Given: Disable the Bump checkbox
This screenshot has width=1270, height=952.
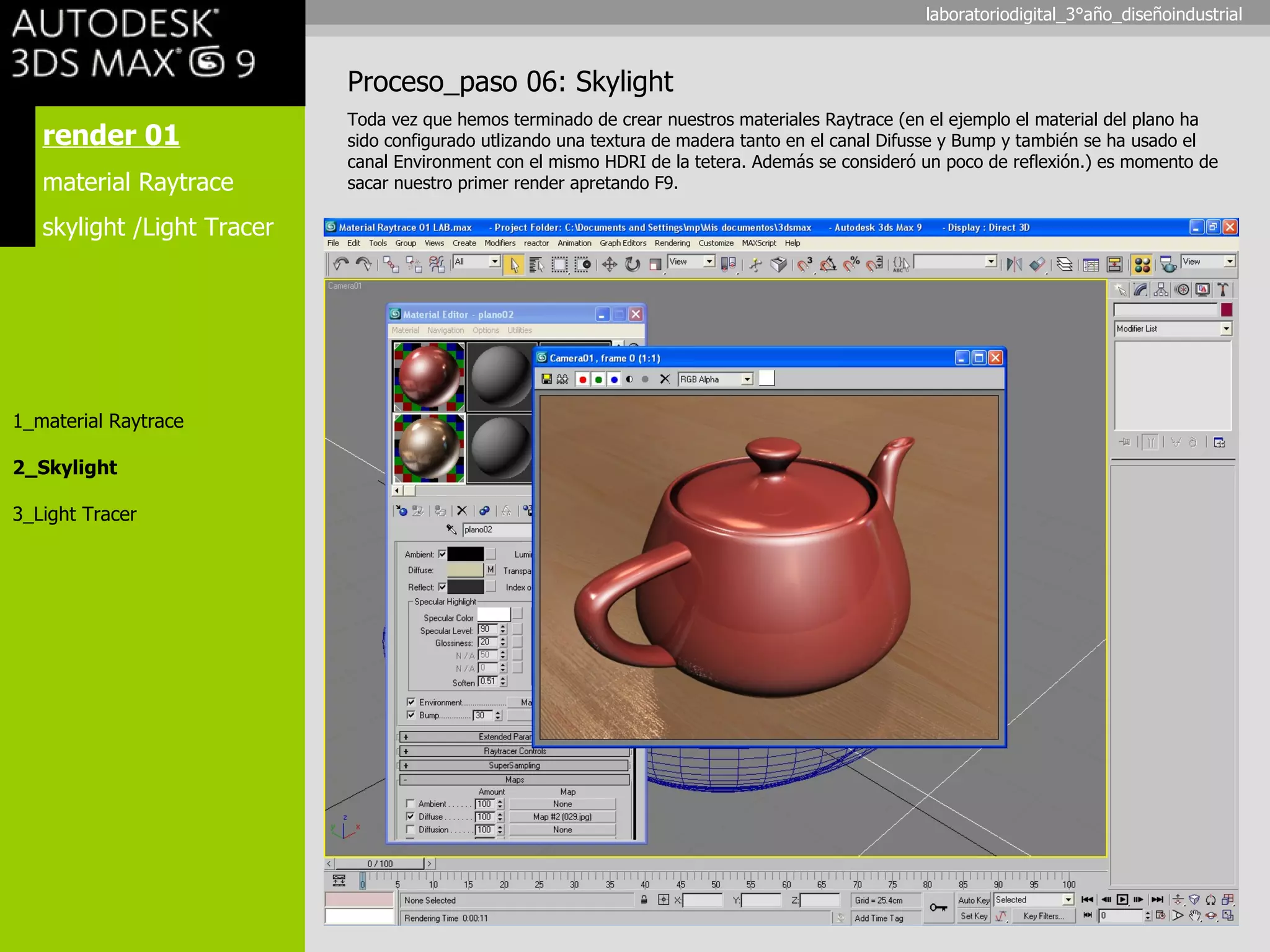Looking at the screenshot, I should tap(411, 715).
